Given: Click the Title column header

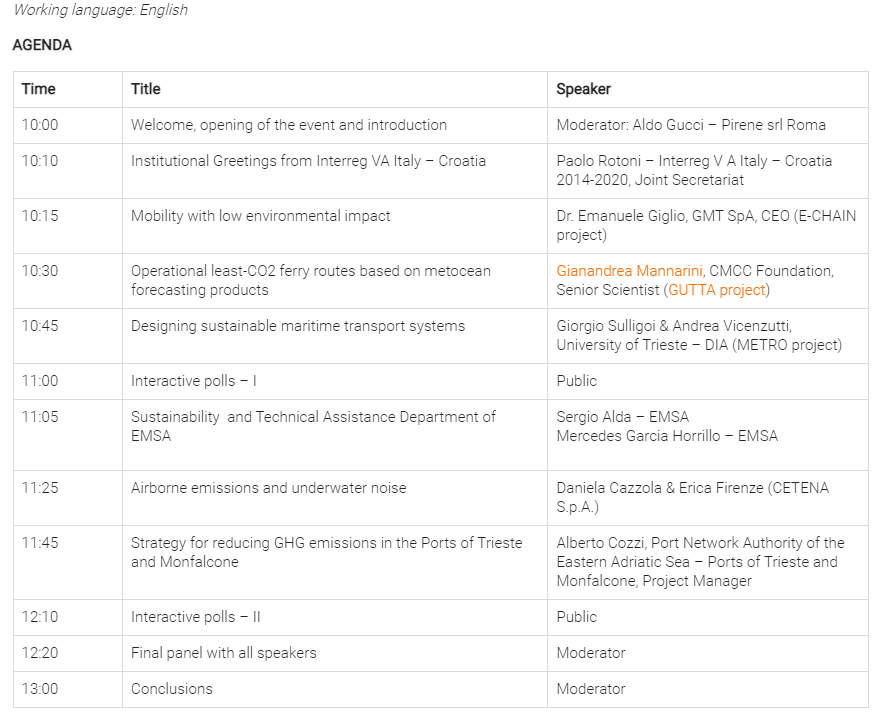Looking at the screenshot, I should pyautogui.click(x=146, y=89).
